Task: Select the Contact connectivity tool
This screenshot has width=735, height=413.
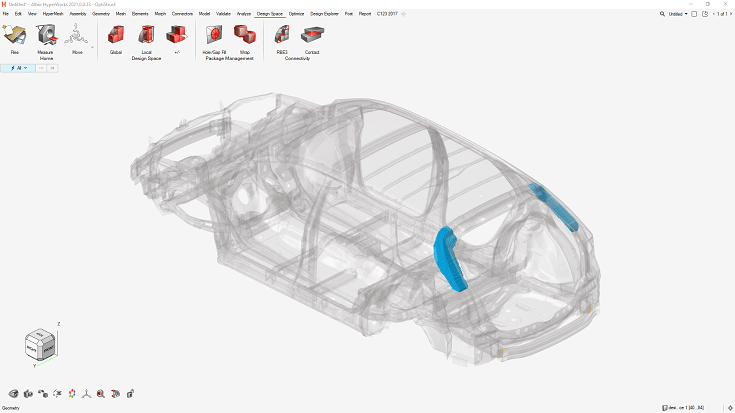Action: (x=311, y=37)
